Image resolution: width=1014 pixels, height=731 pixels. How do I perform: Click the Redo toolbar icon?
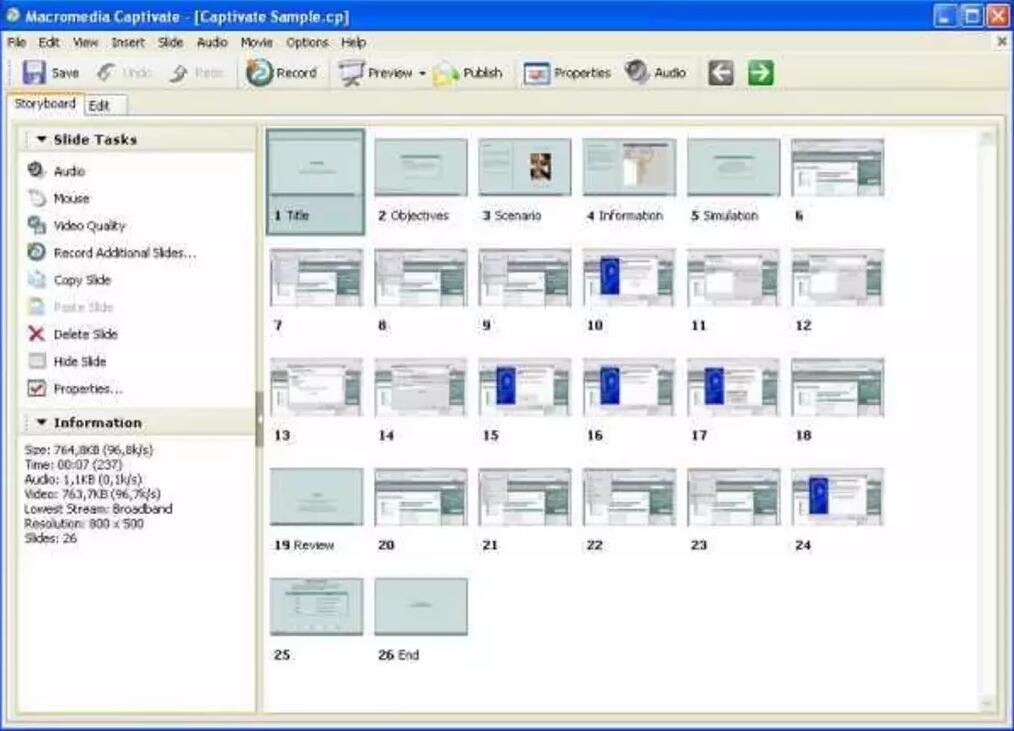[x=178, y=73]
